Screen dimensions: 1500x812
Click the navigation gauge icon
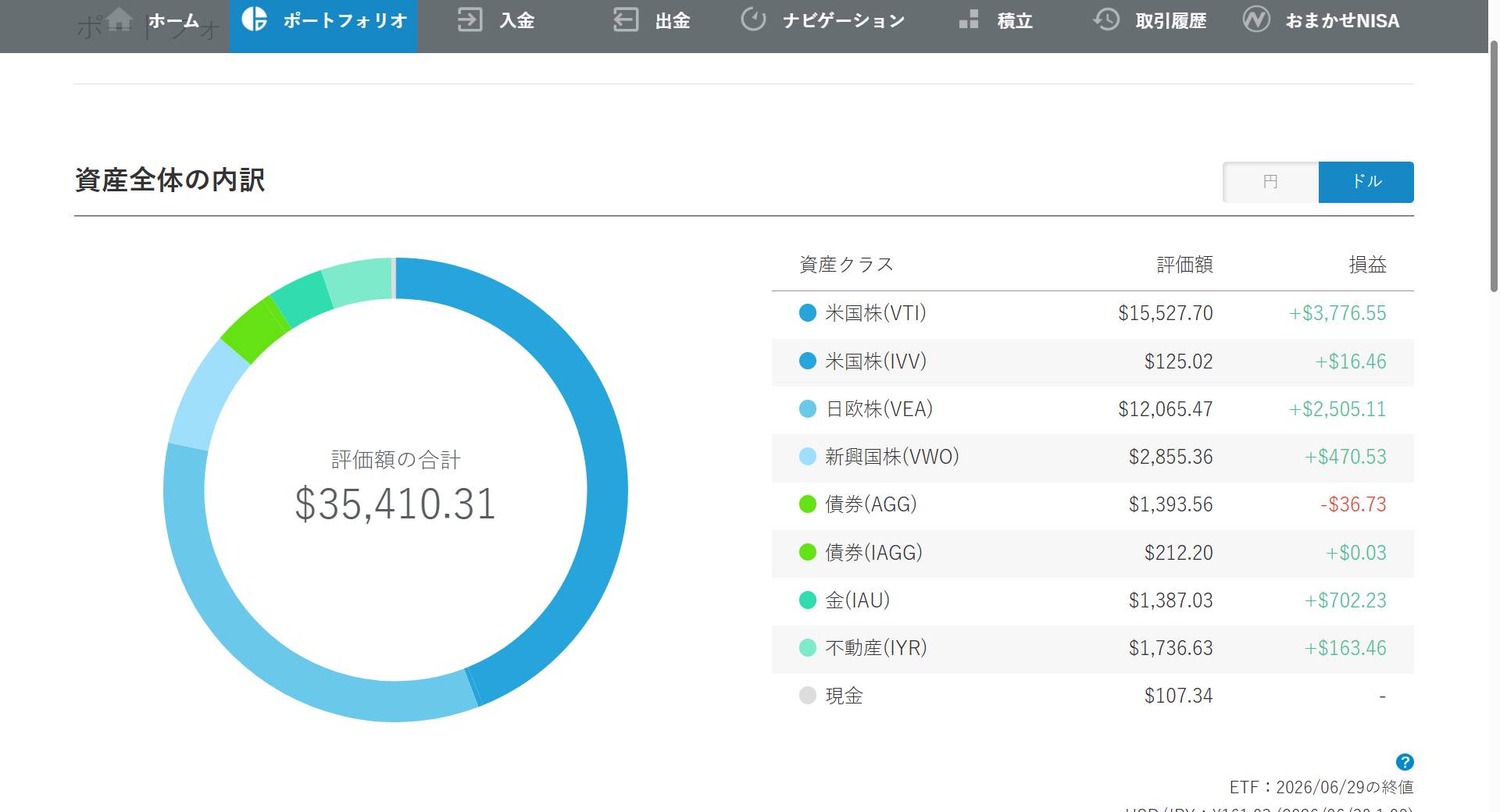[x=753, y=20]
